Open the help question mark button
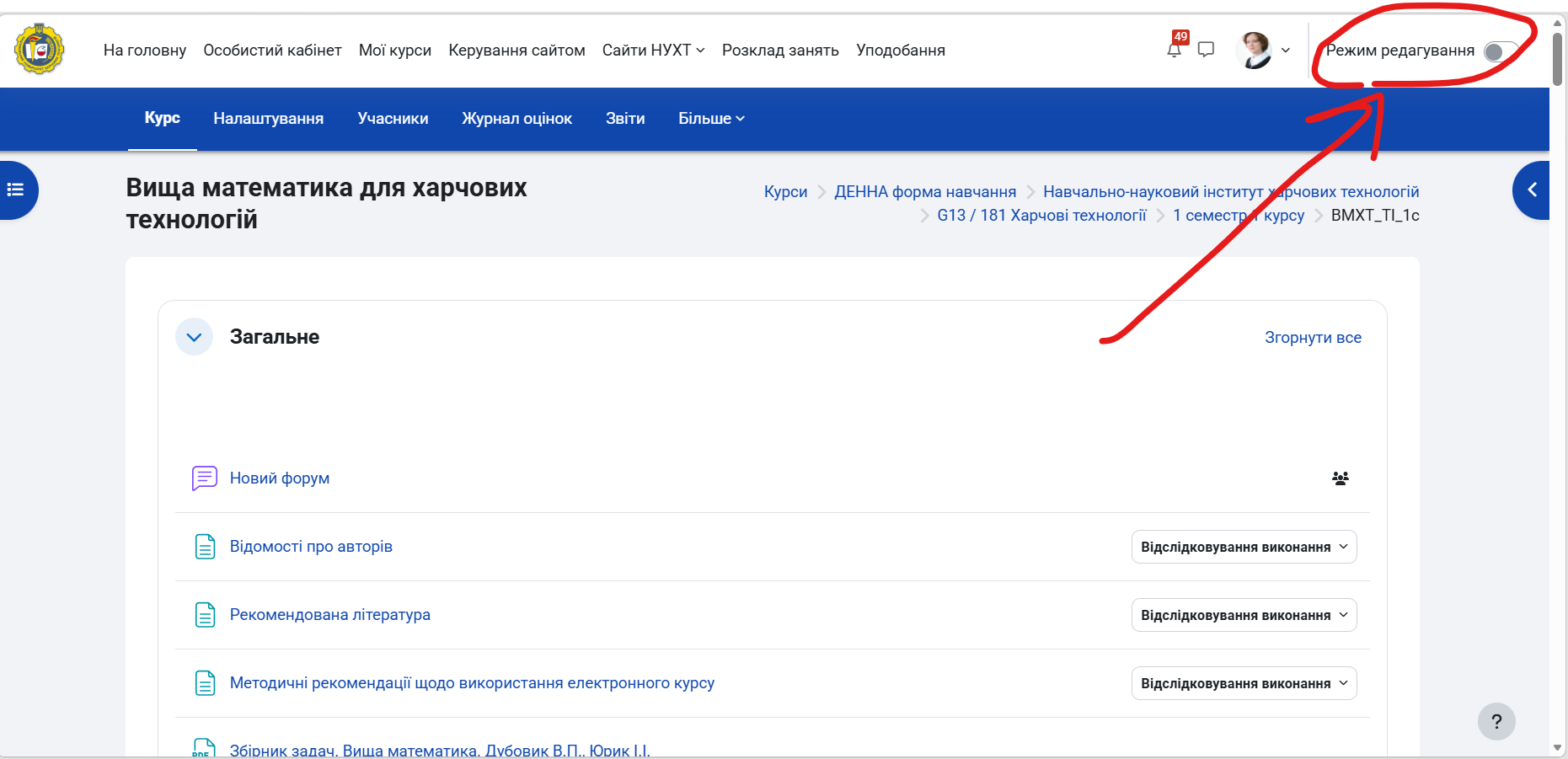Screen dimensions: 1568x759 click(1496, 721)
